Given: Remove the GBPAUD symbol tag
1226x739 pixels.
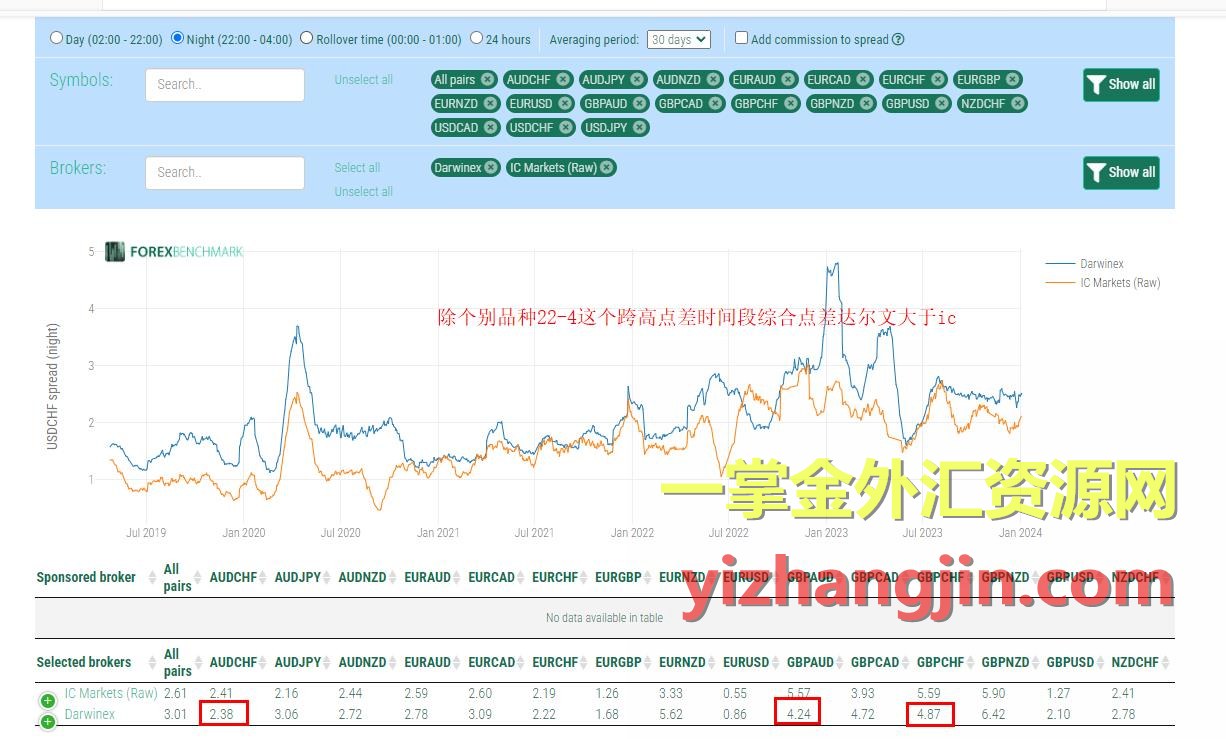Looking at the screenshot, I should 640,104.
